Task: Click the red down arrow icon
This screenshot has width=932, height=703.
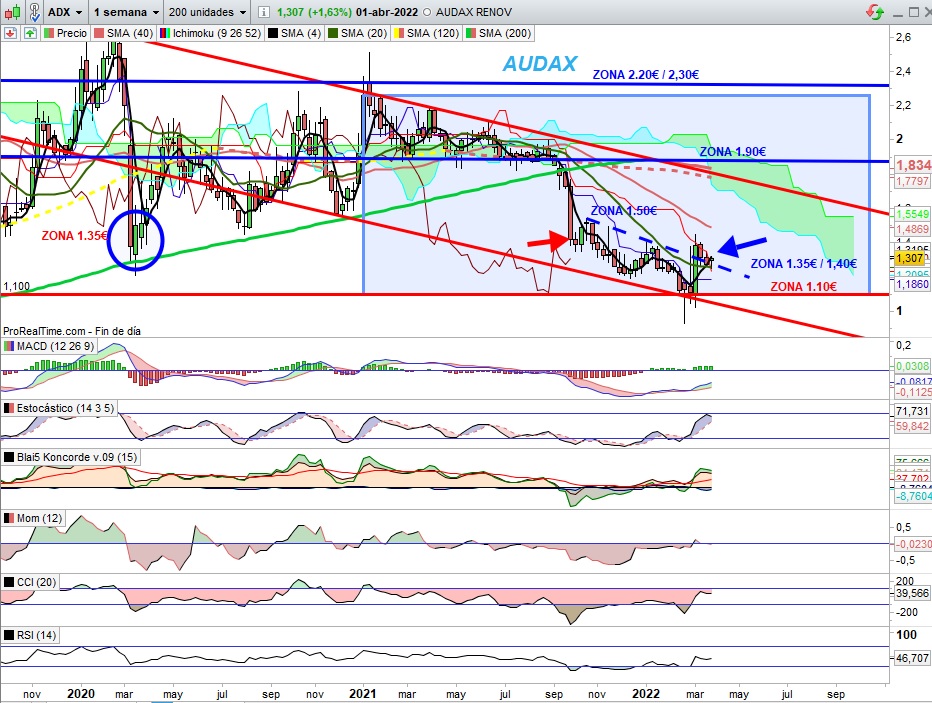Action: [10, 33]
